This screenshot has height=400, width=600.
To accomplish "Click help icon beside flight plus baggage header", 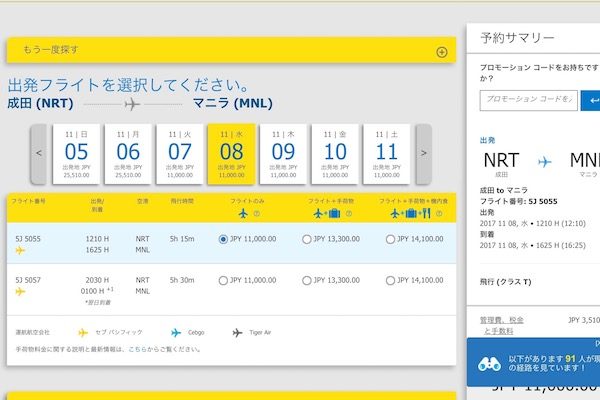I will click(349, 214).
